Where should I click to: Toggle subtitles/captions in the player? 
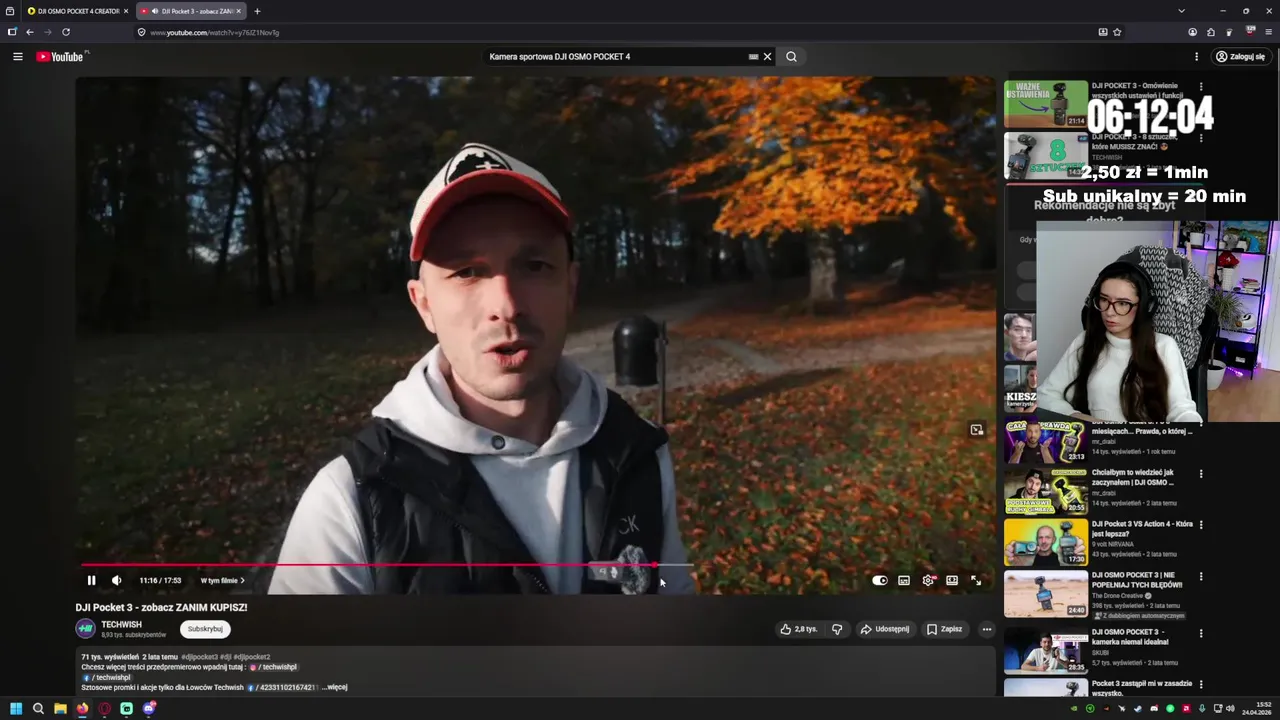(904, 580)
